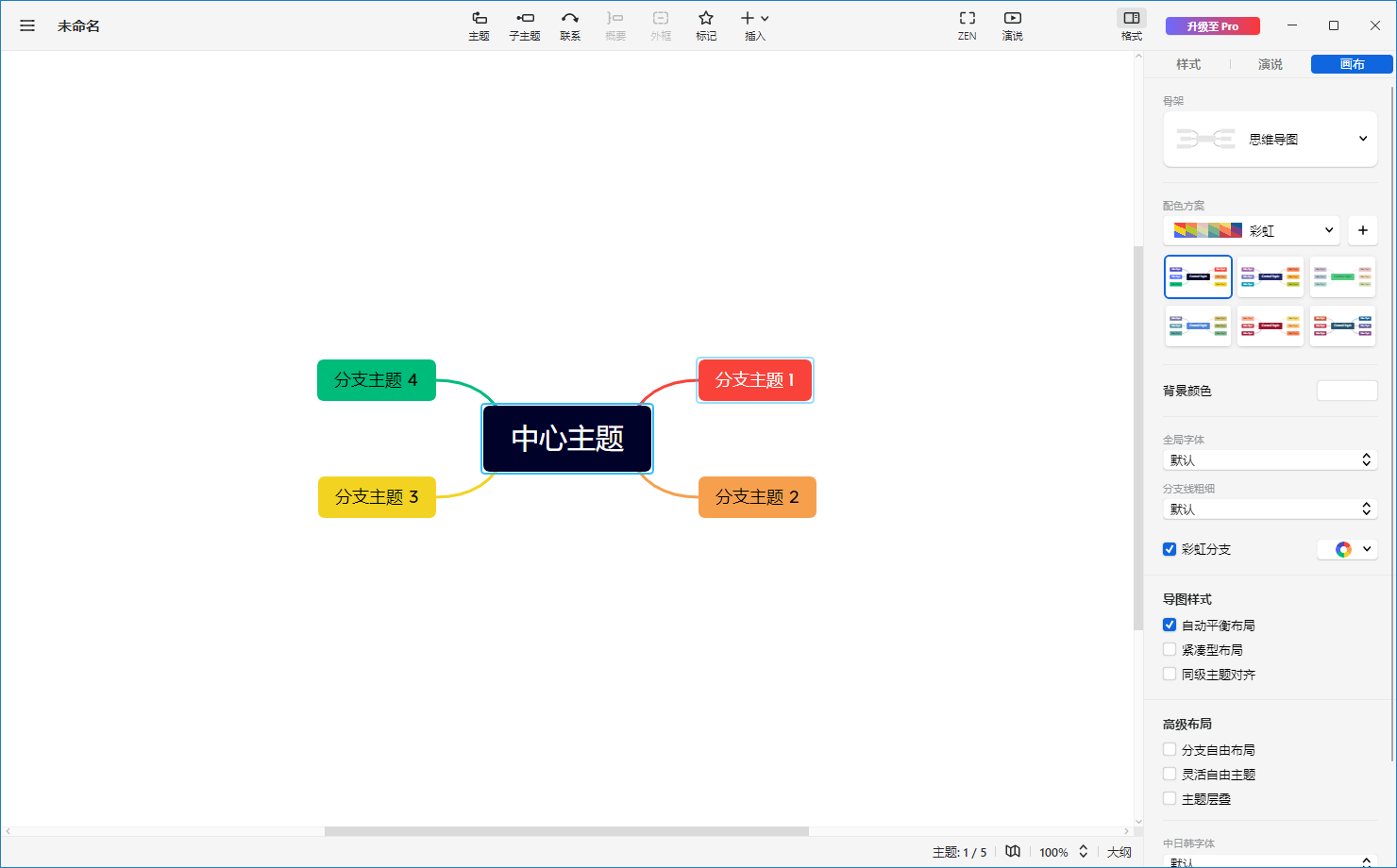Viewport: 1397px width, 868px height.
Task: Click the 未命名 document title
Action: (x=78, y=25)
